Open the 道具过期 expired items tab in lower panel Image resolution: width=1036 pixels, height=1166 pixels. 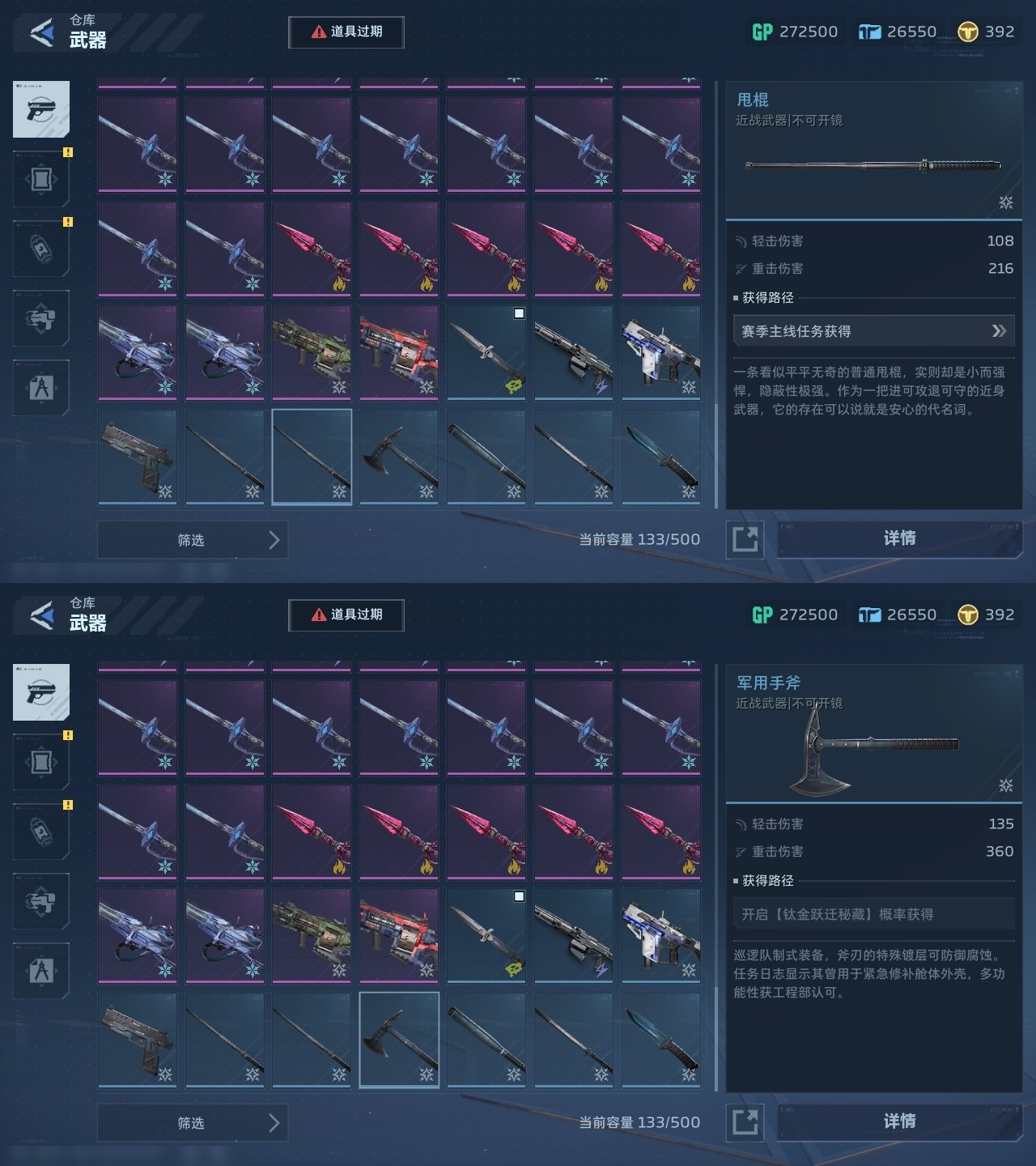point(346,615)
